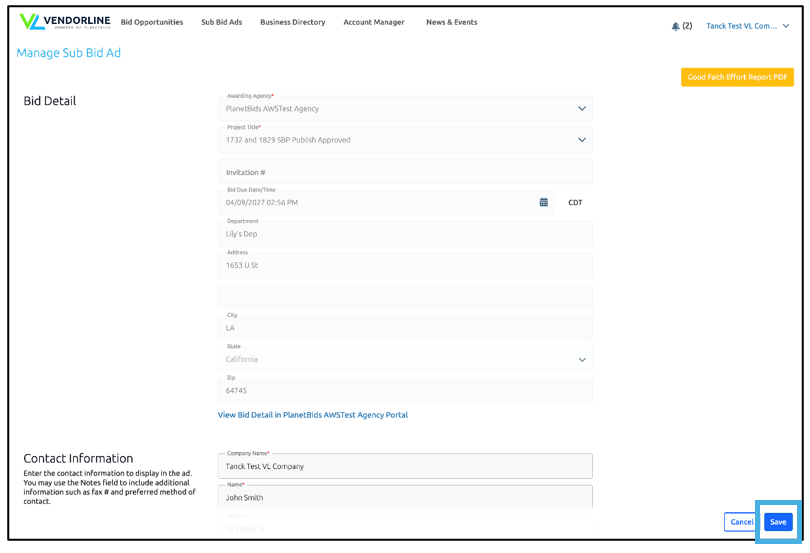Click the Bid Due Date/Time field

386,203
